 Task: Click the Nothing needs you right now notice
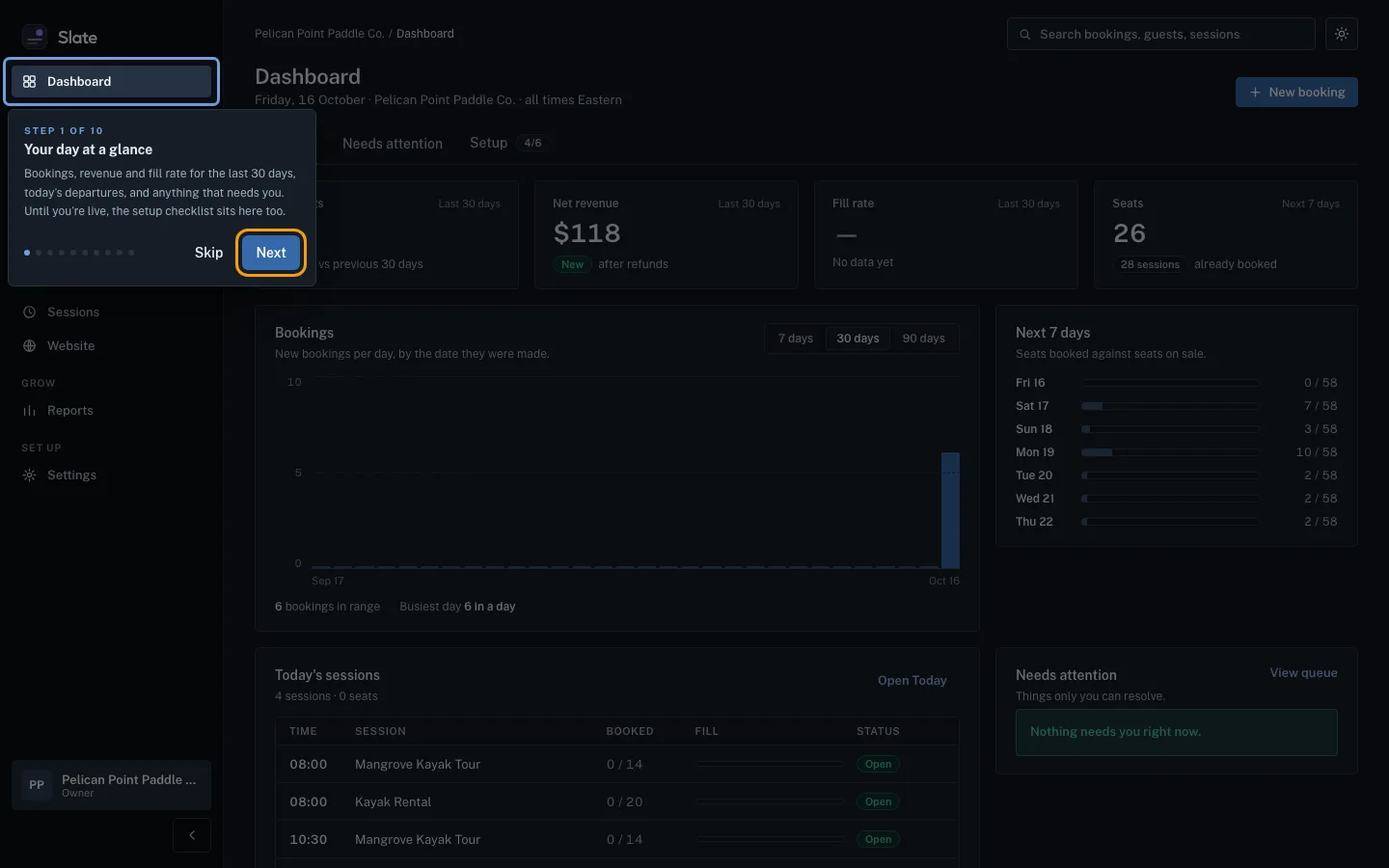pyautogui.click(x=1176, y=732)
